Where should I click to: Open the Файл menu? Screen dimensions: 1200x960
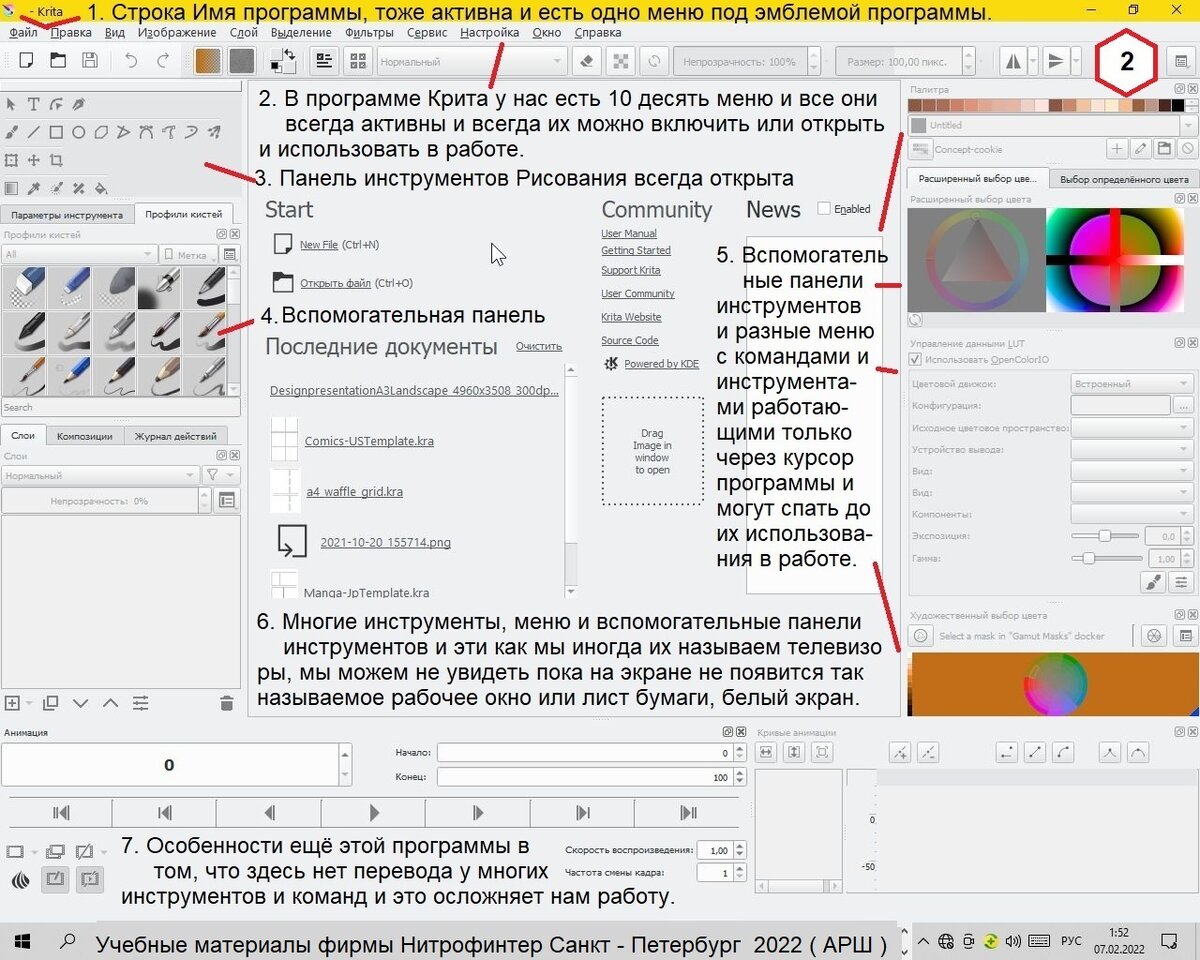point(23,32)
